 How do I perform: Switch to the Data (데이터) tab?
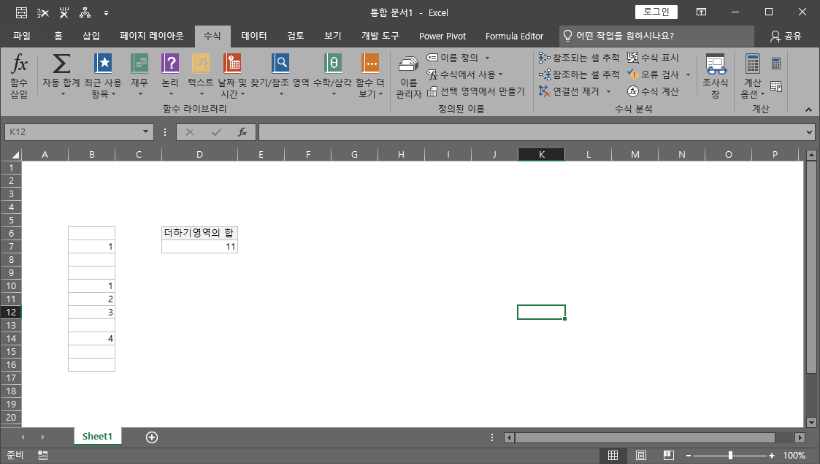pos(254,36)
